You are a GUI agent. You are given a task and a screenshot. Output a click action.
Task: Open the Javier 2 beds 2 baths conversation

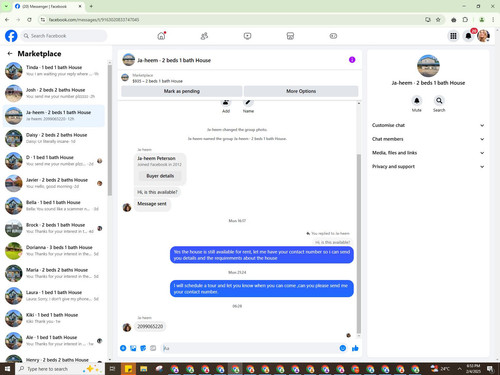pos(54,183)
